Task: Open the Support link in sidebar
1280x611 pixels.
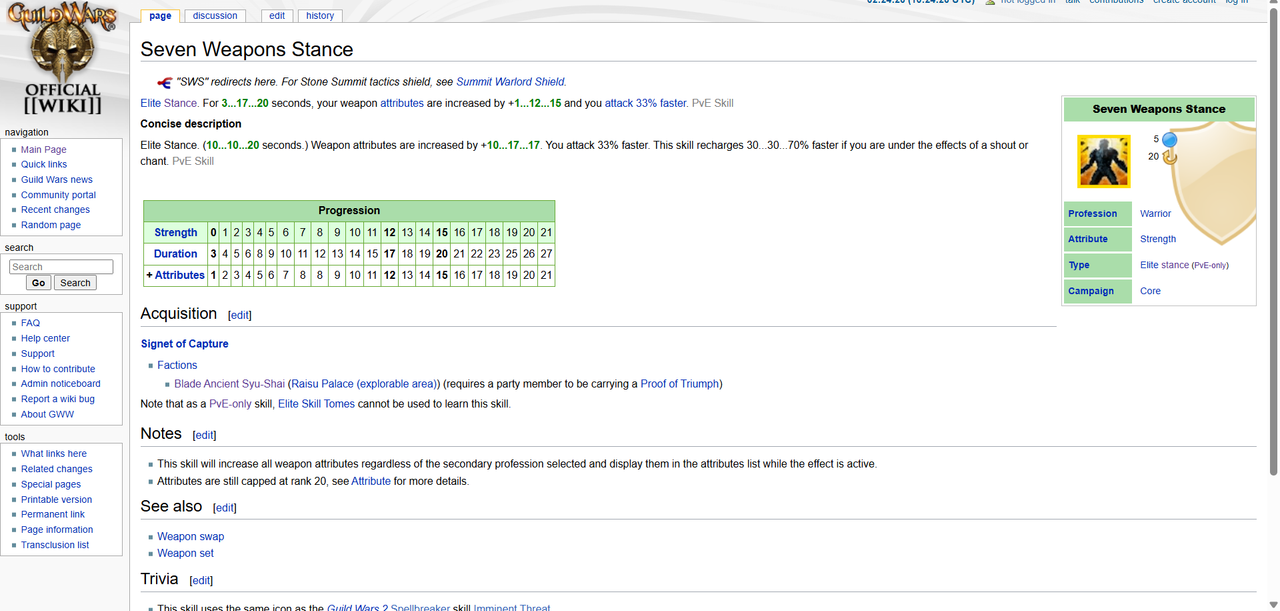Action: click(38, 354)
